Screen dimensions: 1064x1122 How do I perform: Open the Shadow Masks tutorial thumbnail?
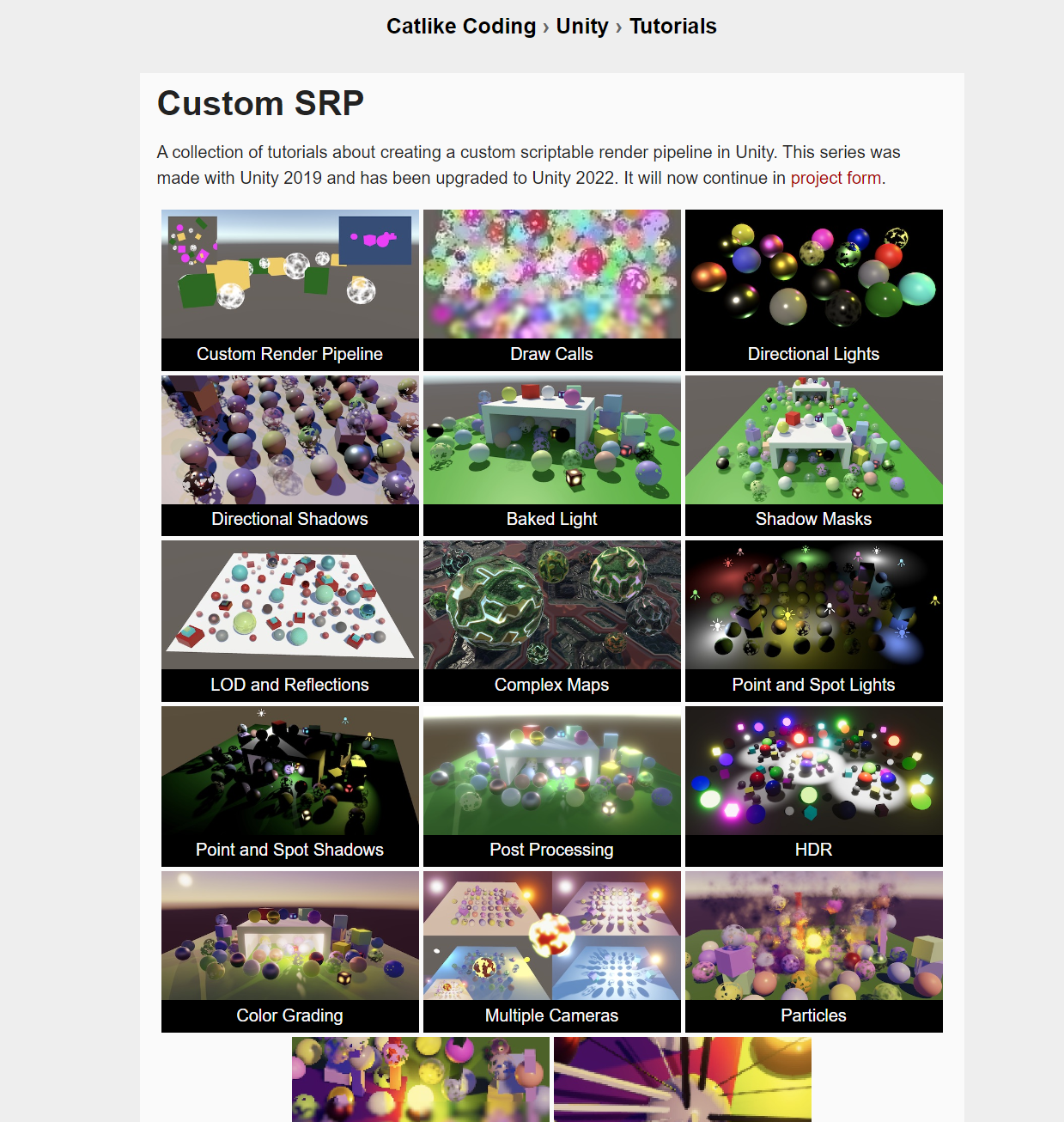(814, 455)
